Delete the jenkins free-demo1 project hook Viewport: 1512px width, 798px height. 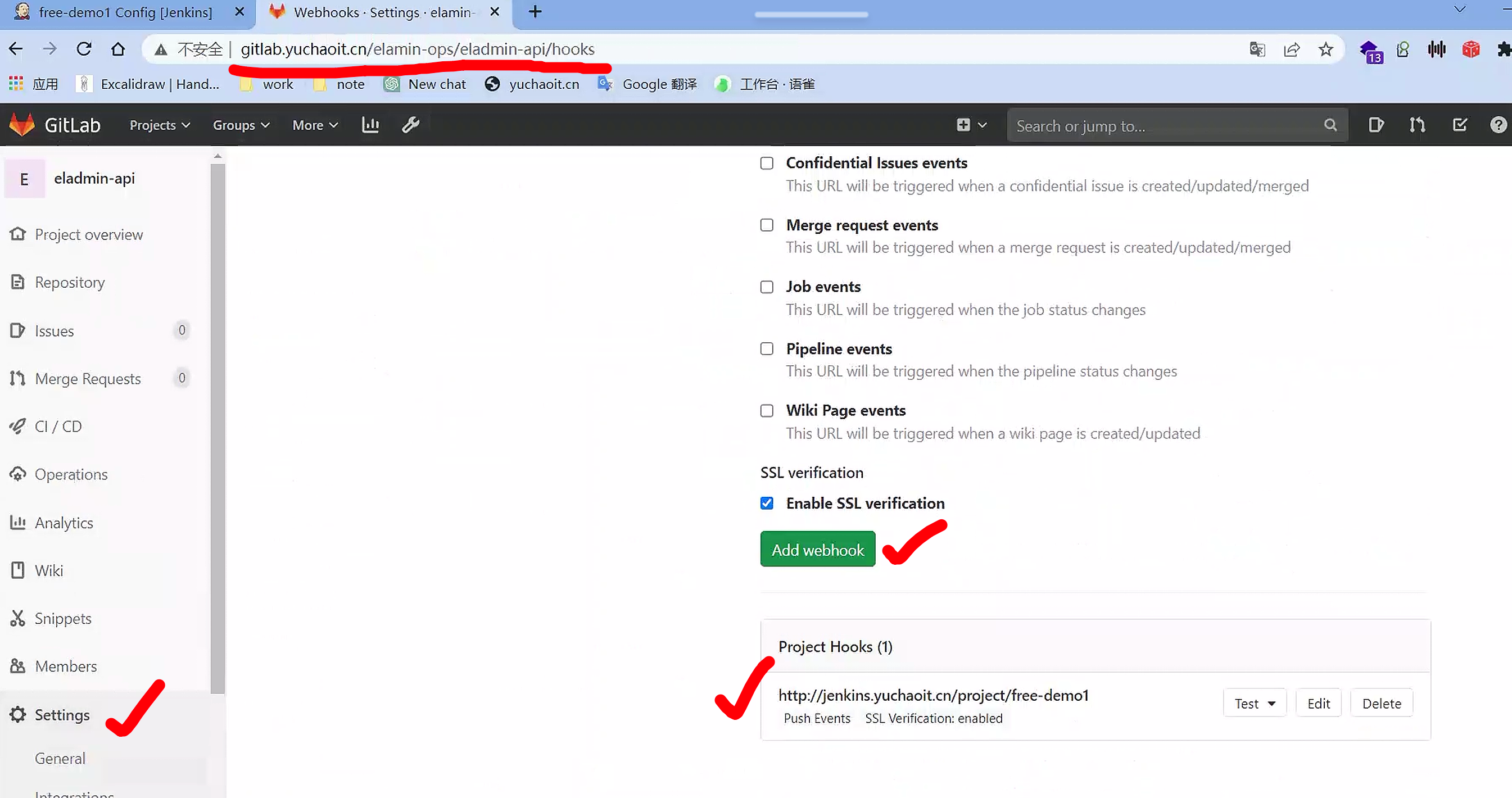1381,703
